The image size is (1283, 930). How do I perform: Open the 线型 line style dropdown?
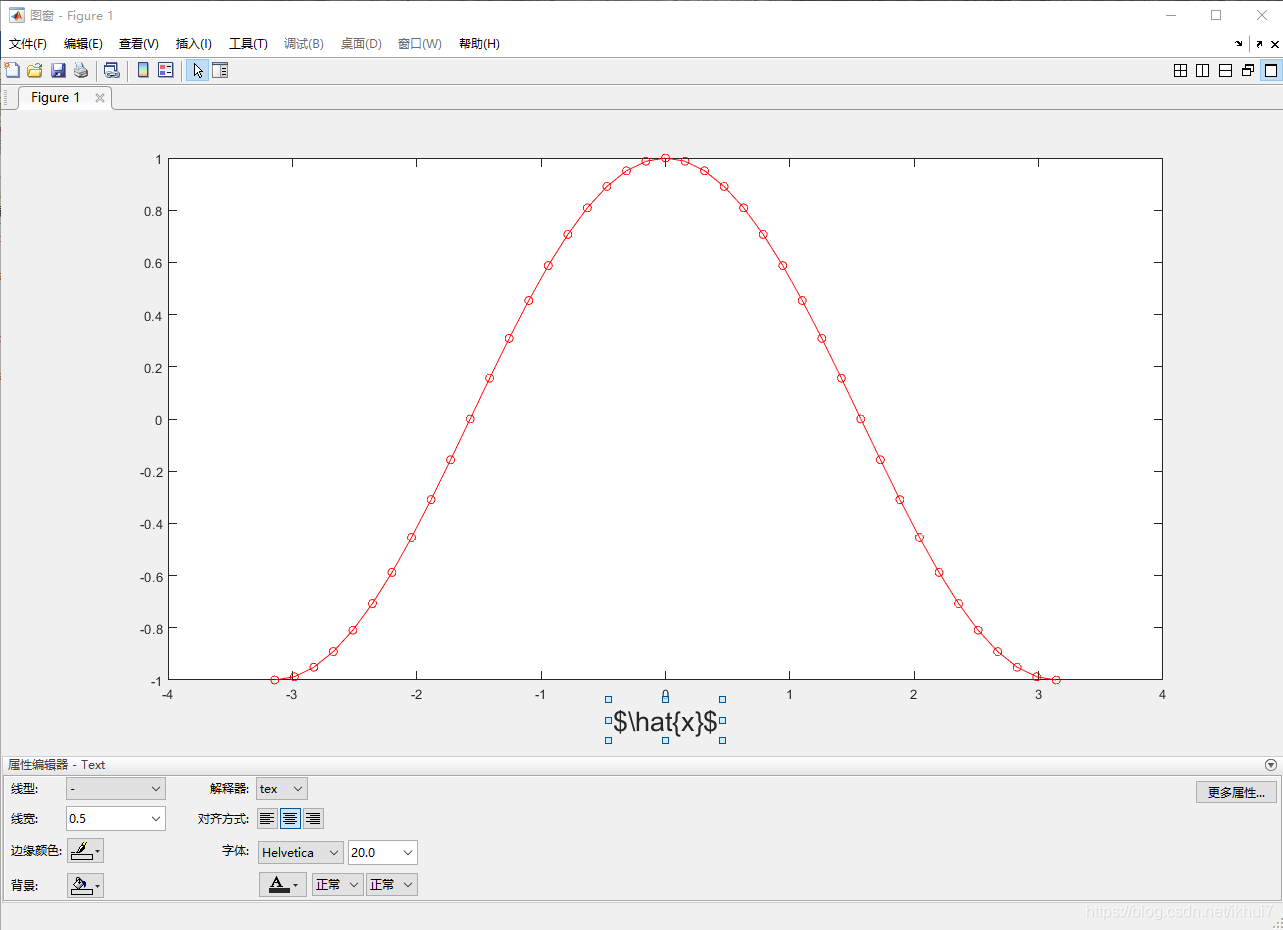(x=116, y=789)
